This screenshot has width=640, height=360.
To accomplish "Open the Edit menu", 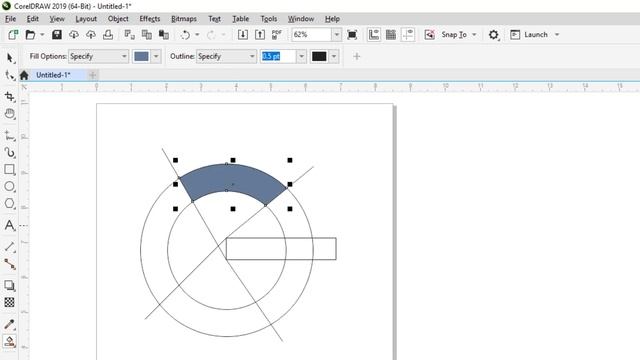I will tap(33, 19).
